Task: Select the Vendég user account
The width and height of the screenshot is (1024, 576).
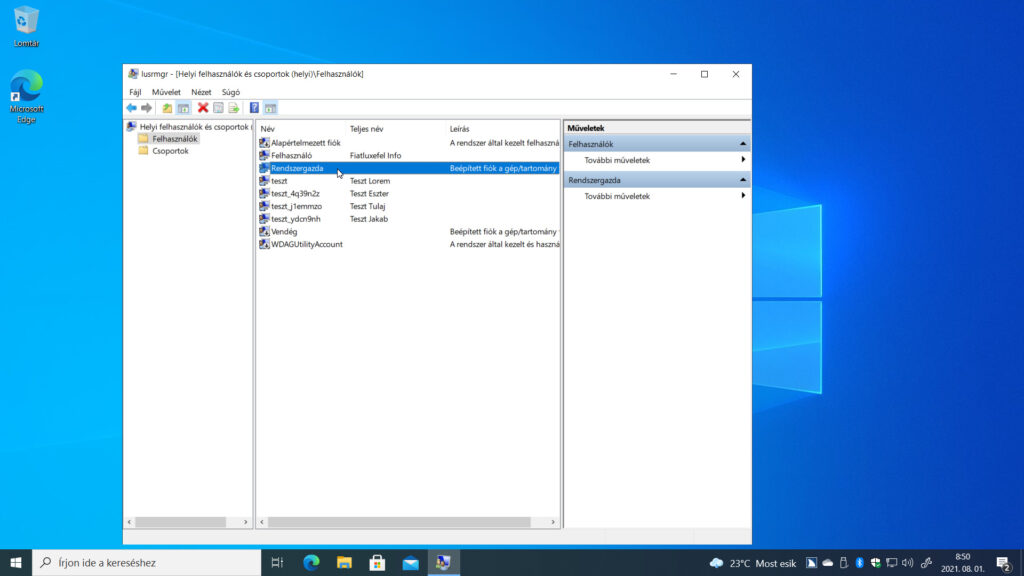Action: [x=284, y=232]
